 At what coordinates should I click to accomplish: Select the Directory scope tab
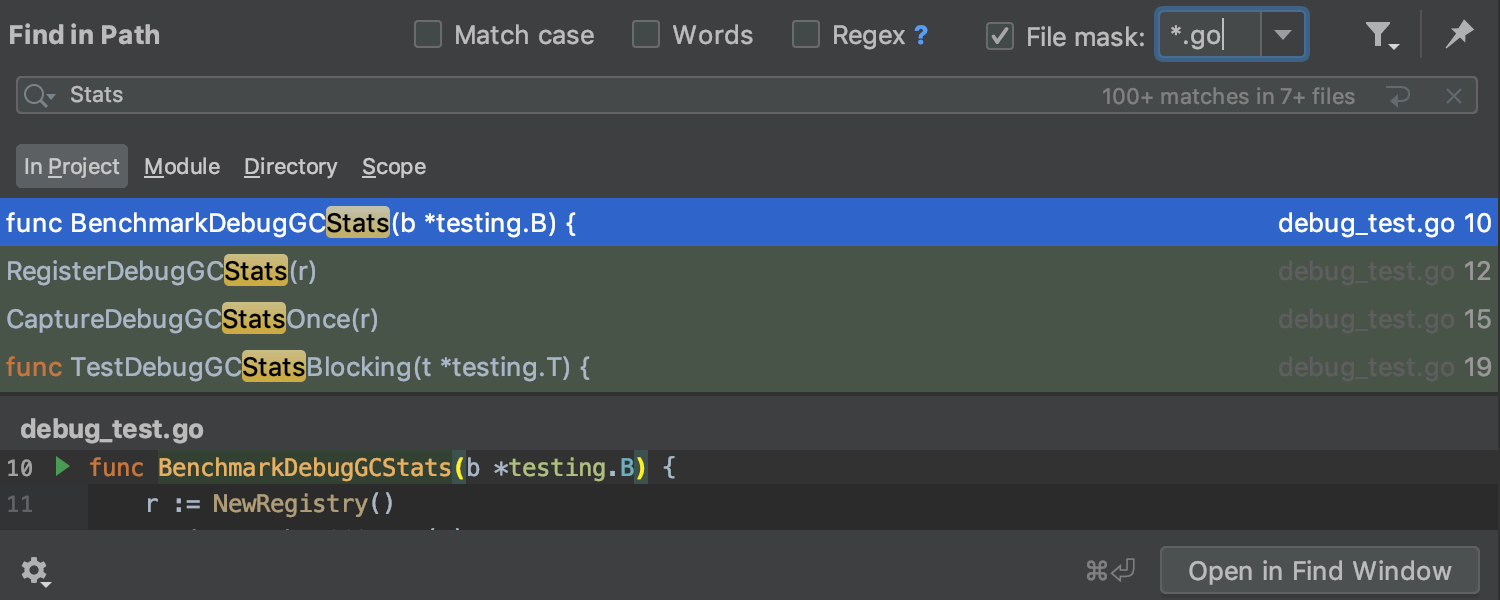[290, 167]
